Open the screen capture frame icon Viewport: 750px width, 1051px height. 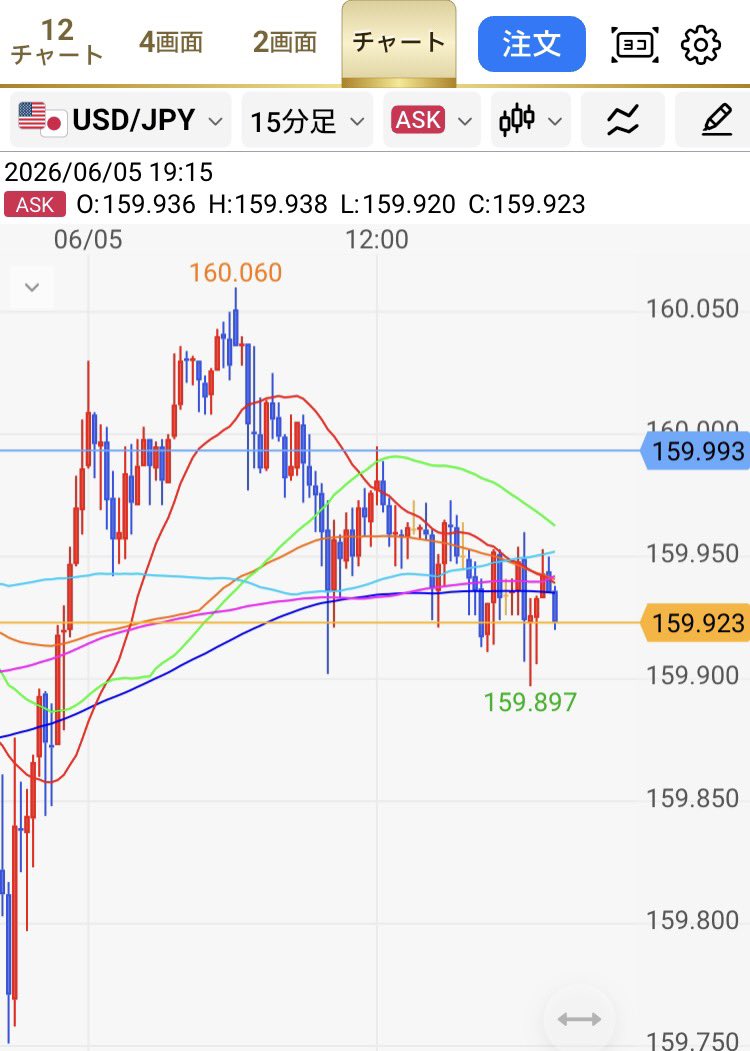(x=635, y=45)
